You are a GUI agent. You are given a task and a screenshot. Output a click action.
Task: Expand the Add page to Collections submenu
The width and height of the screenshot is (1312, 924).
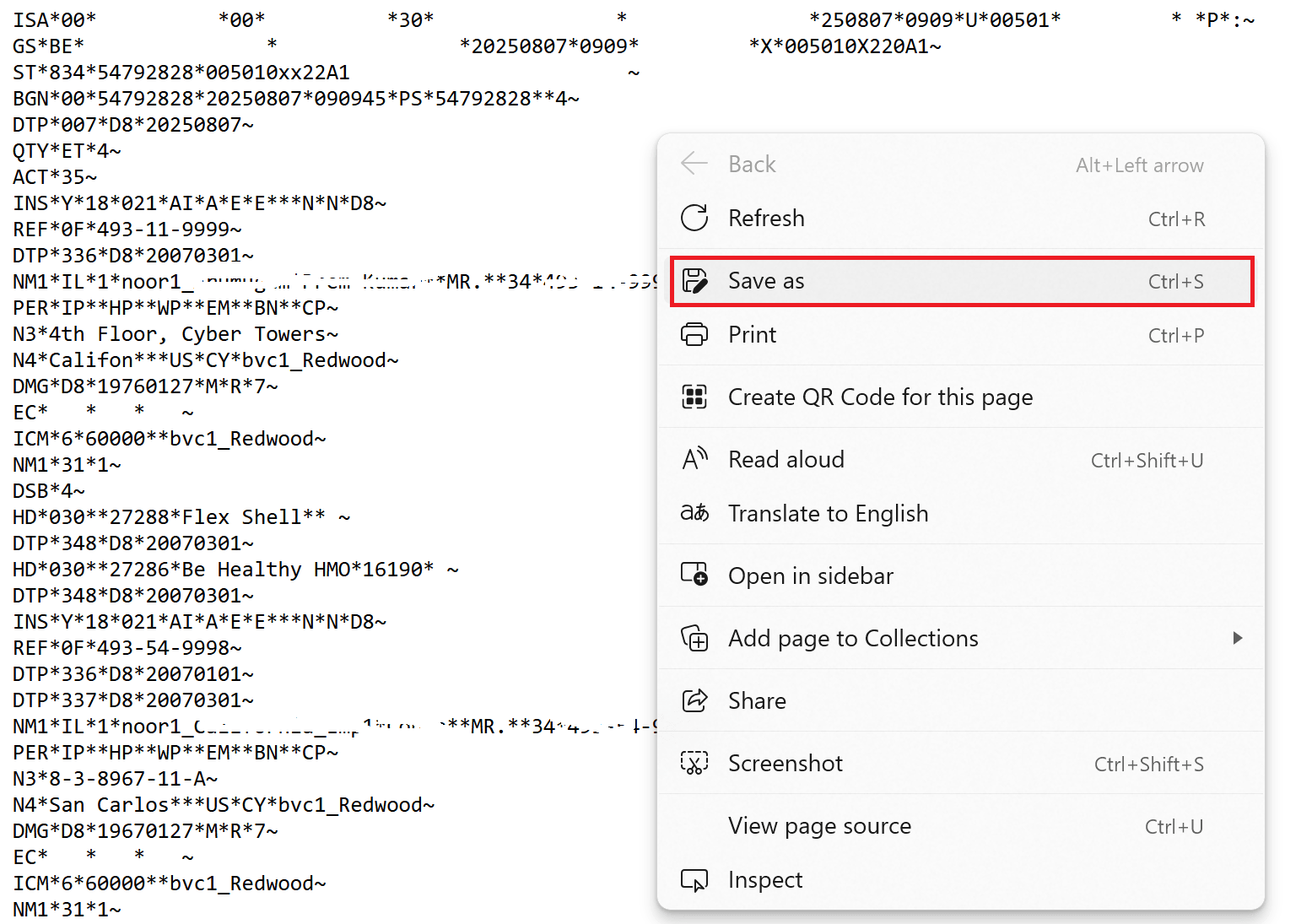1238,638
